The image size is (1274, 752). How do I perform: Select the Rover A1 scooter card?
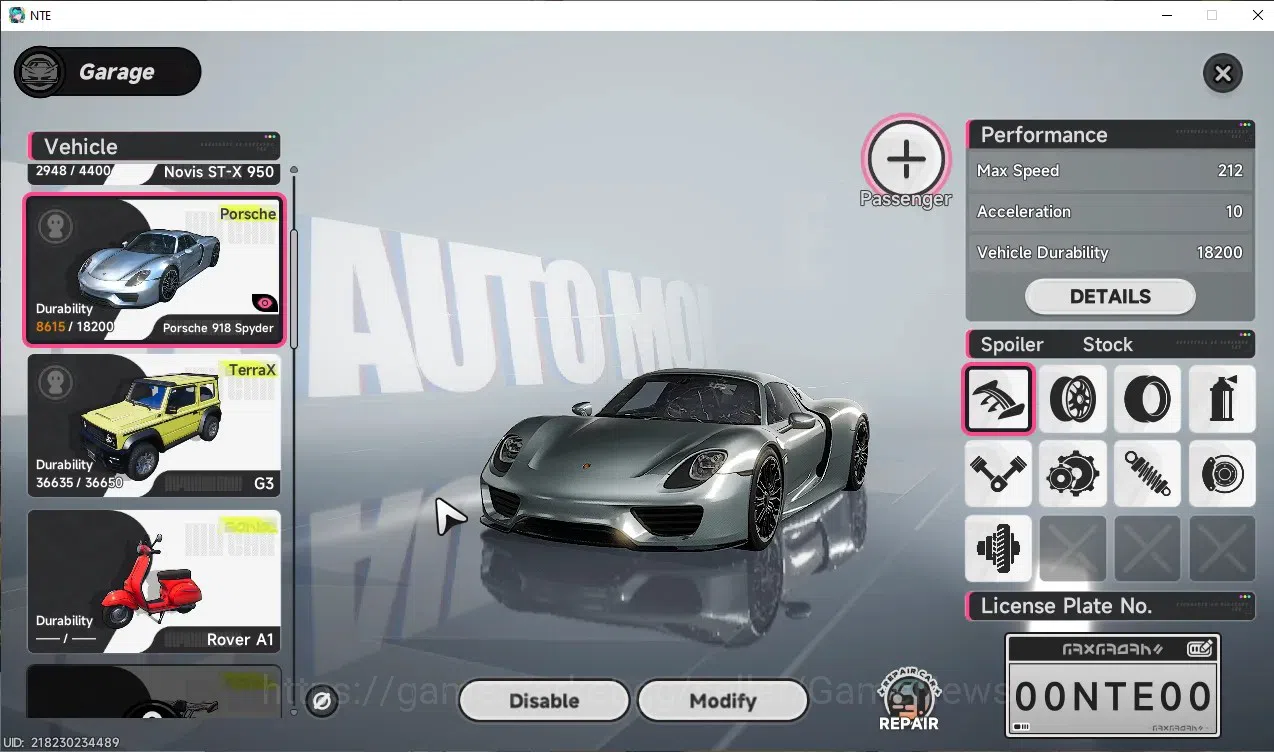(154, 582)
